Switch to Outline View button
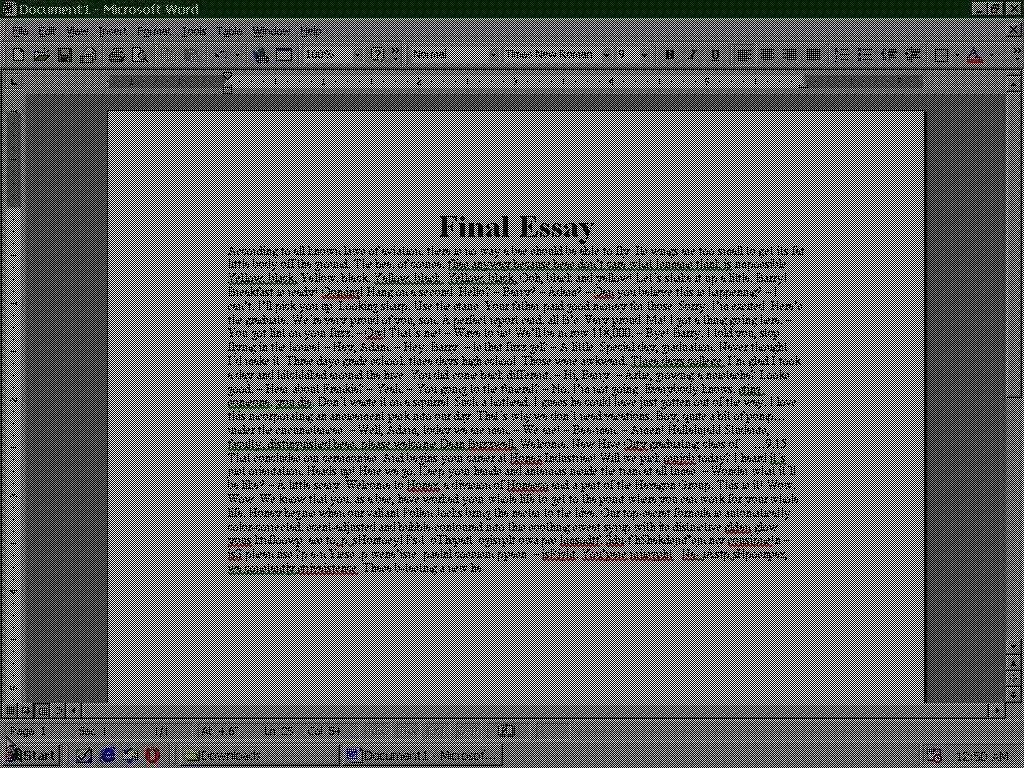1024x768 pixels. tap(59, 709)
